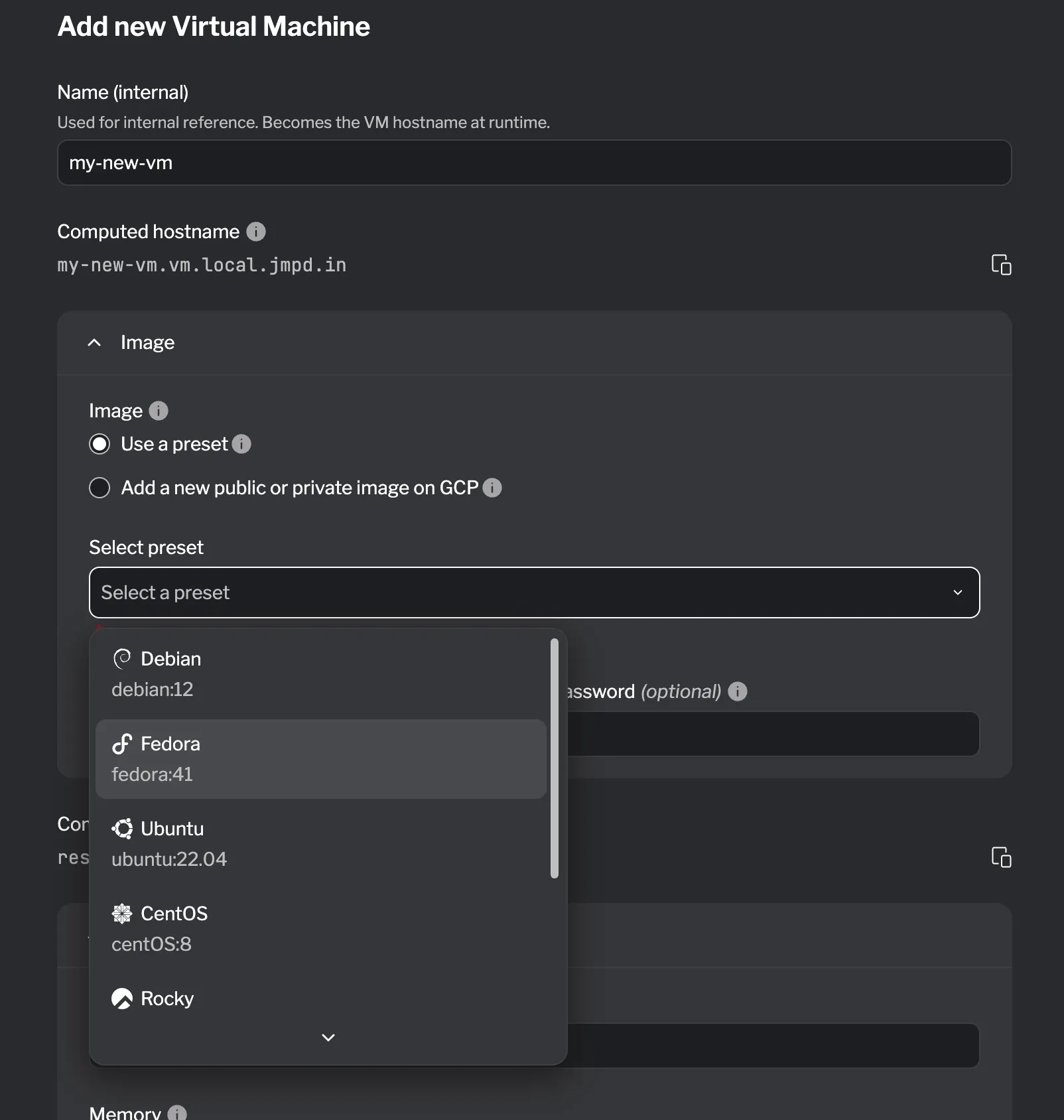This screenshot has height=1120, width=1064.
Task: Select the Use a preset radio button
Action: tap(100, 444)
